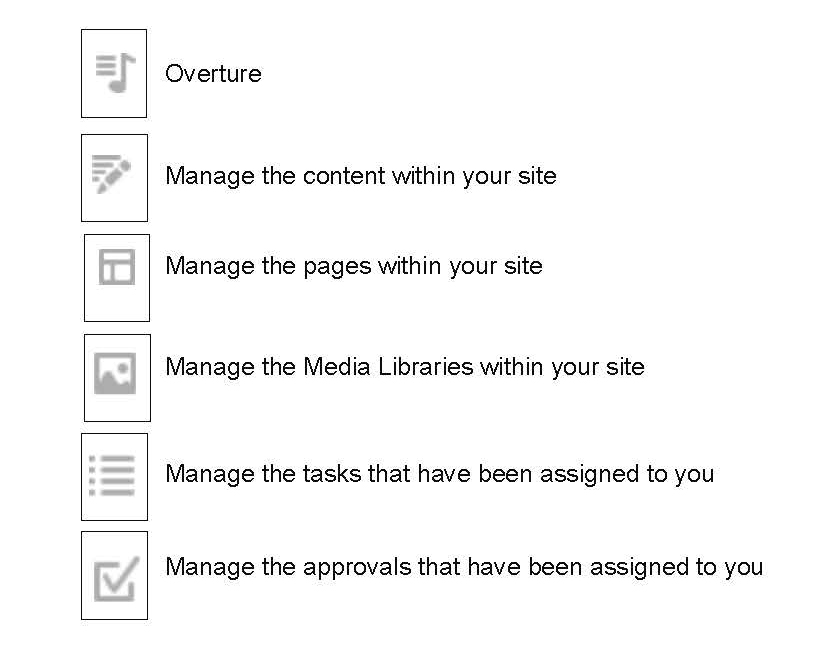Toggle the checkbox-style approvals icon
This screenshot has width=835, height=667.
point(114,579)
